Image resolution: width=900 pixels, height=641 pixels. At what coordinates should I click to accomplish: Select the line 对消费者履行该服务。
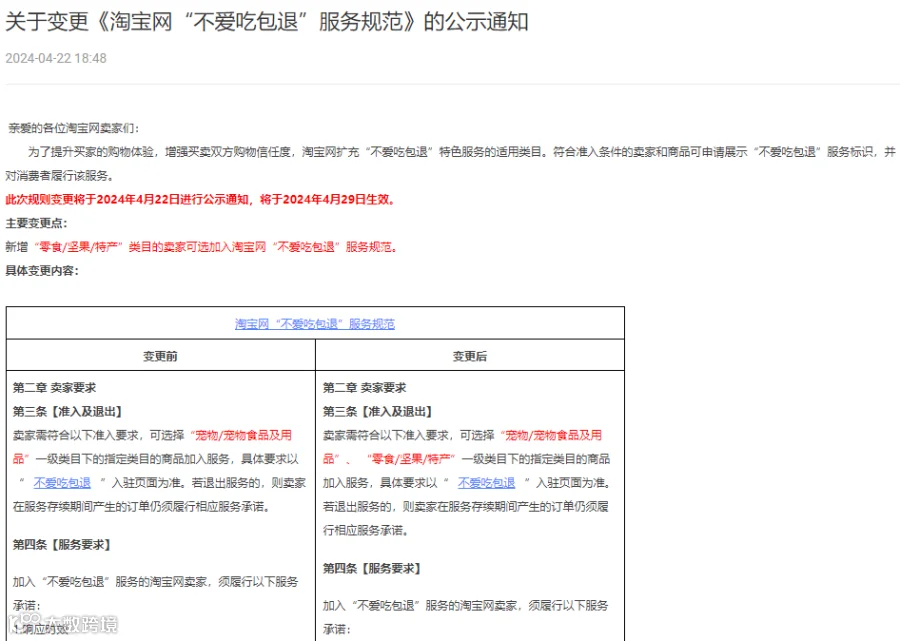click(x=62, y=176)
